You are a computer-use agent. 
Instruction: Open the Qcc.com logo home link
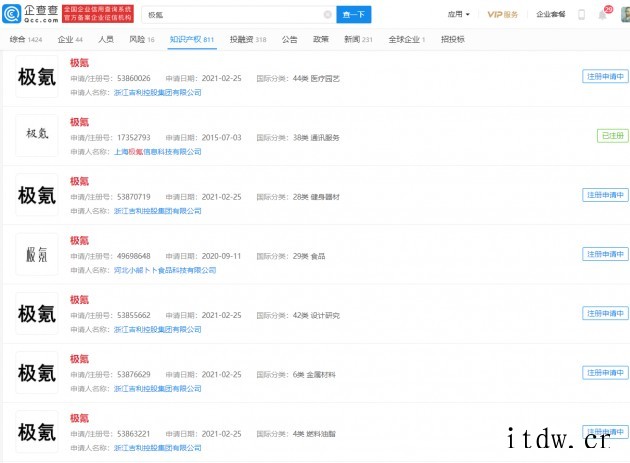click(x=31, y=14)
